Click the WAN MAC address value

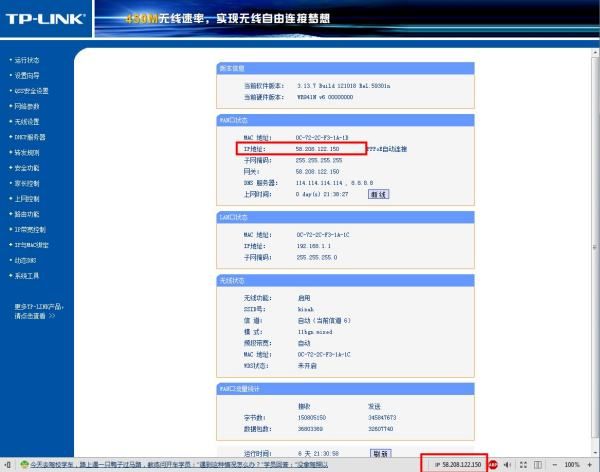pyautogui.click(x=322, y=137)
